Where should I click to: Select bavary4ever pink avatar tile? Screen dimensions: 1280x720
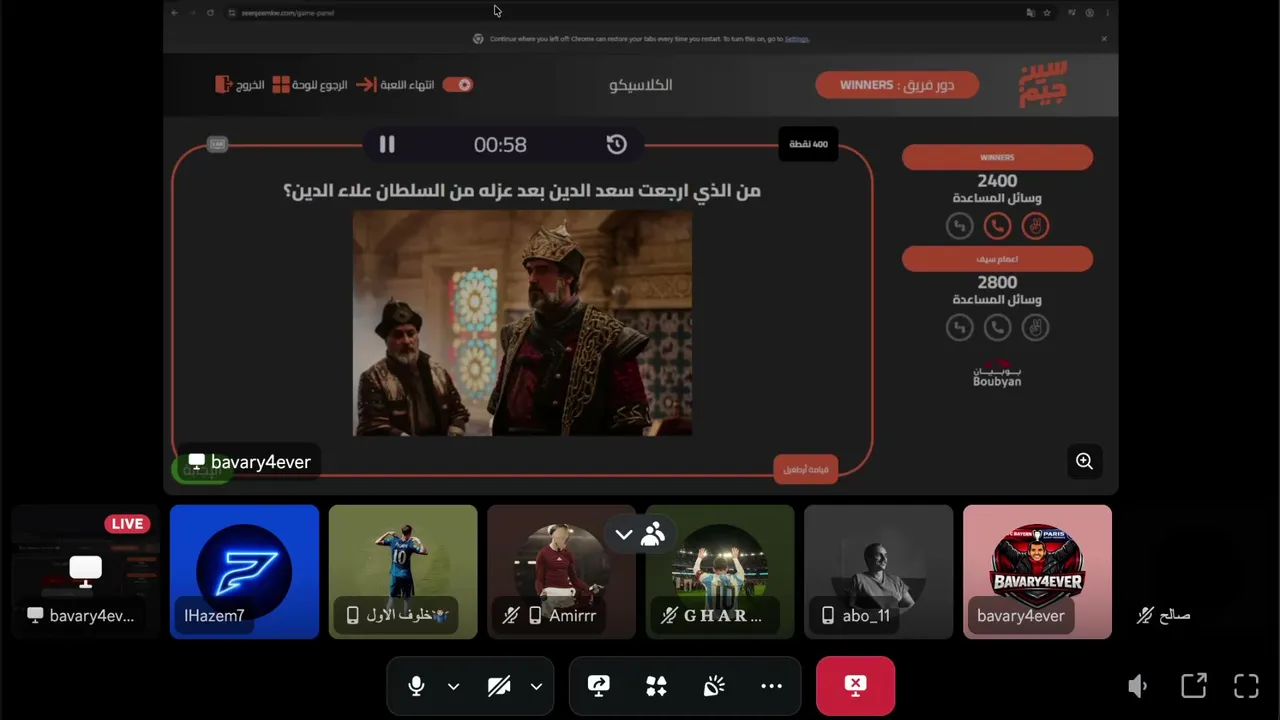1037,572
